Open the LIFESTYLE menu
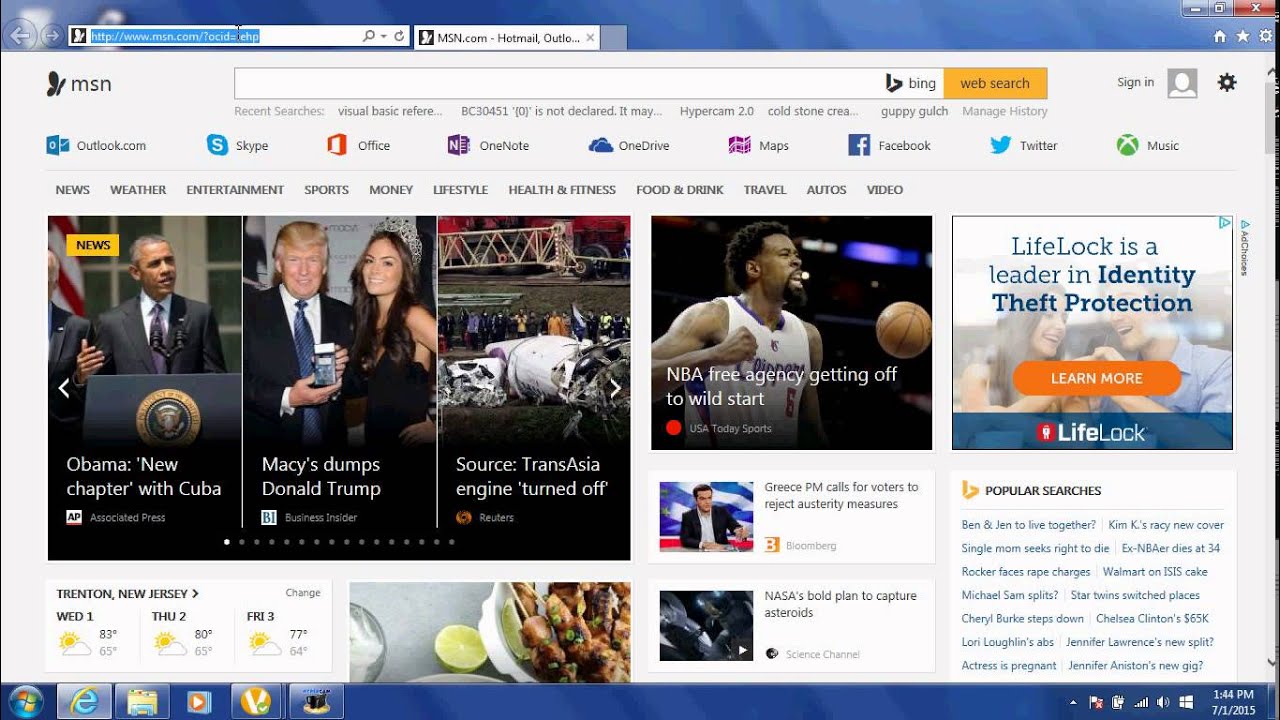This screenshot has height=720, width=1280. click(x=461, y=189)
